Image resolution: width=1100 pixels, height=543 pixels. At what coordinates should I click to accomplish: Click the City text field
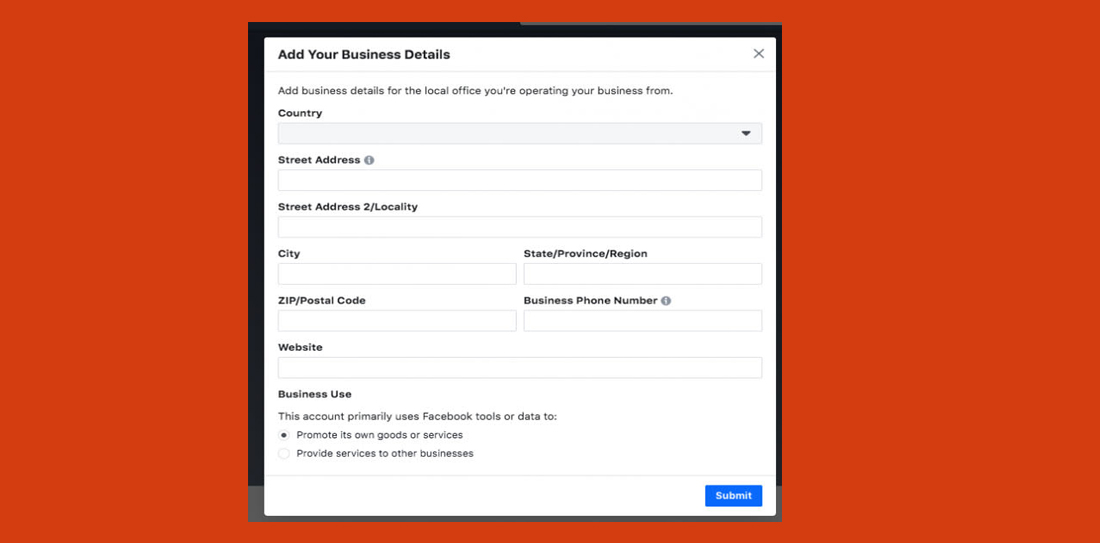click(397, 274)
